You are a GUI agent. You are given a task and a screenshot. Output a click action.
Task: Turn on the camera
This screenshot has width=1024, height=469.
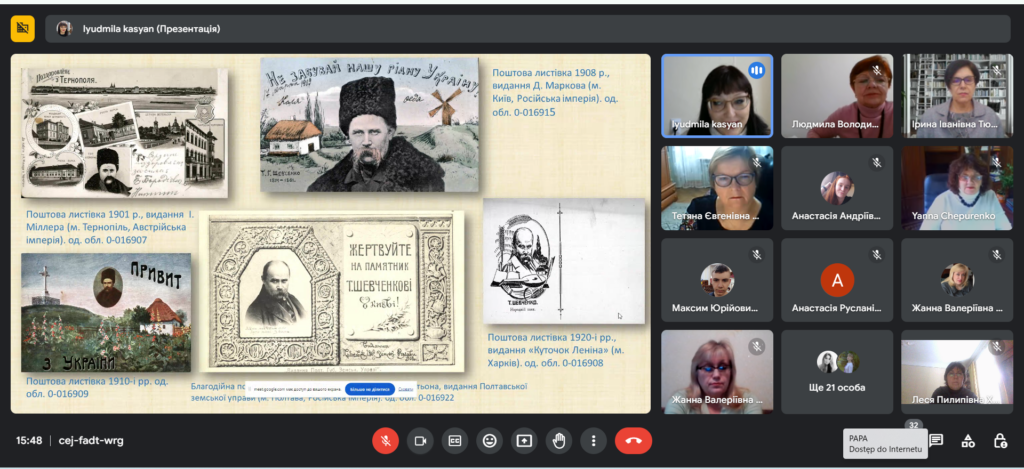(420, 440)
